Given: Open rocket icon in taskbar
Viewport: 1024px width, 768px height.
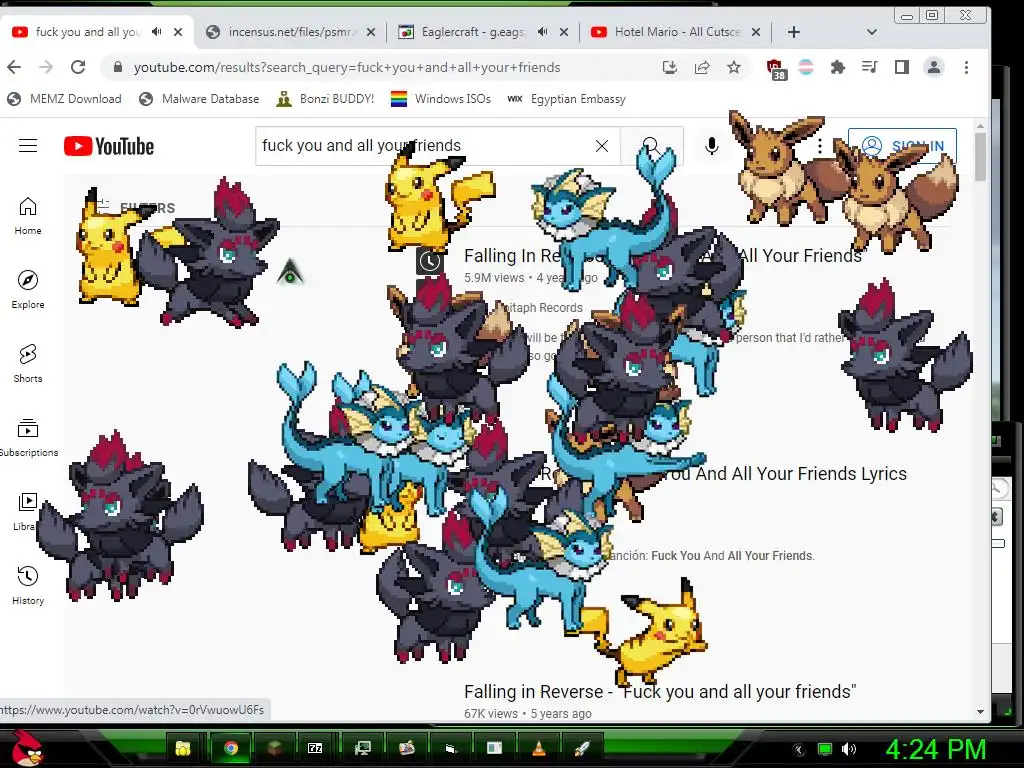Looking at the screenshot, I should pyautogui.click(x=582, y=748).
